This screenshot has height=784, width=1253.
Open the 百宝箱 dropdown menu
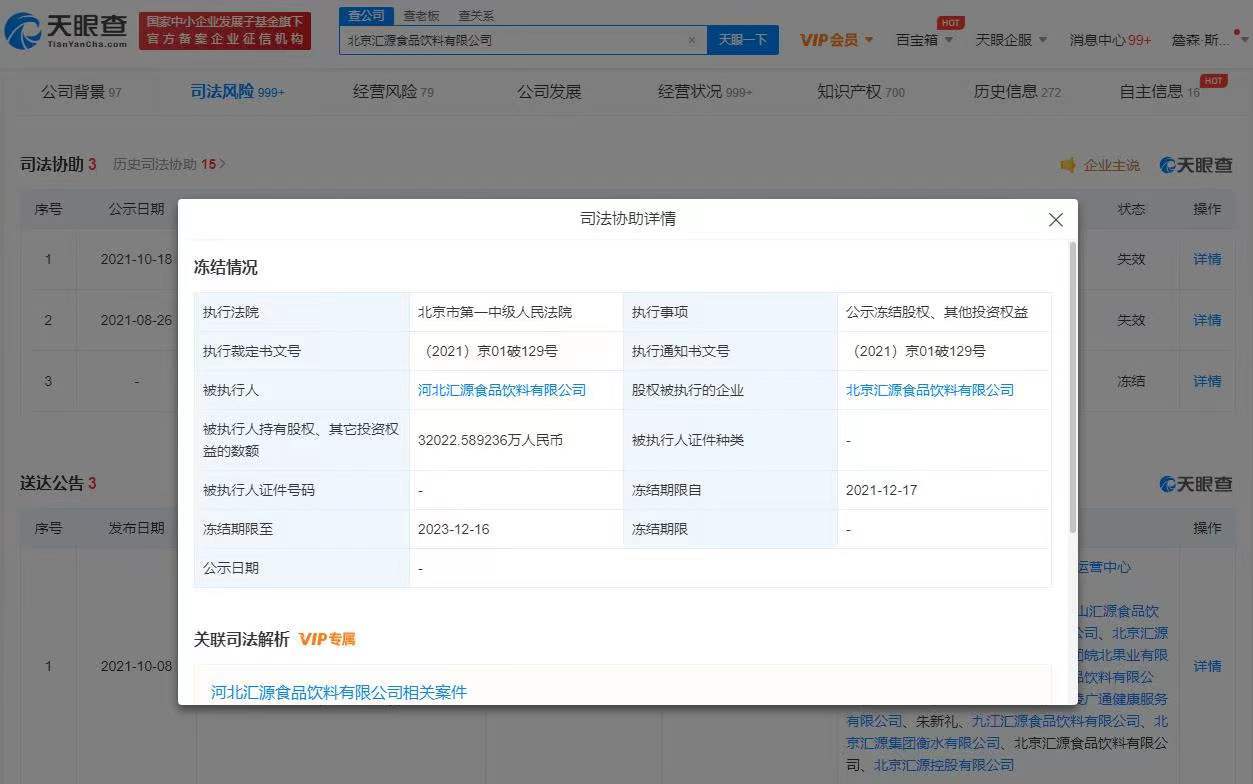(924, 40)
